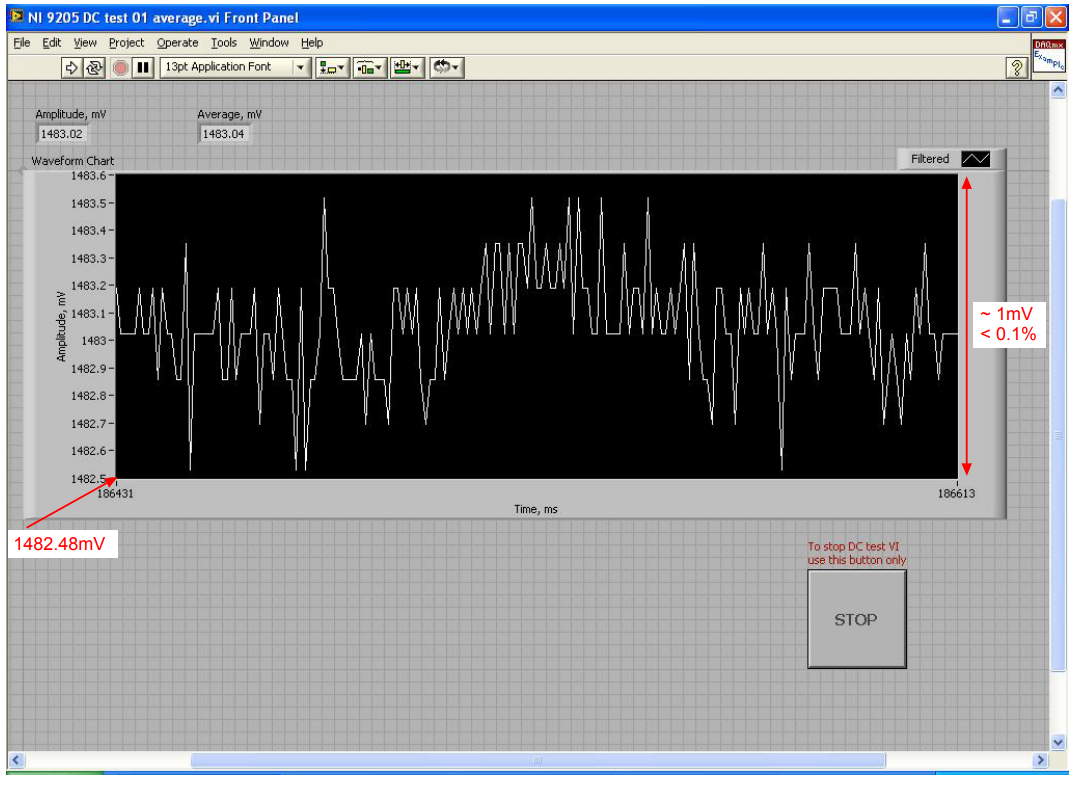The height and width of the screenshot is (787, 1074).
Task: Click the Abort Execution red icon
Action: click(x=117, y=67)
